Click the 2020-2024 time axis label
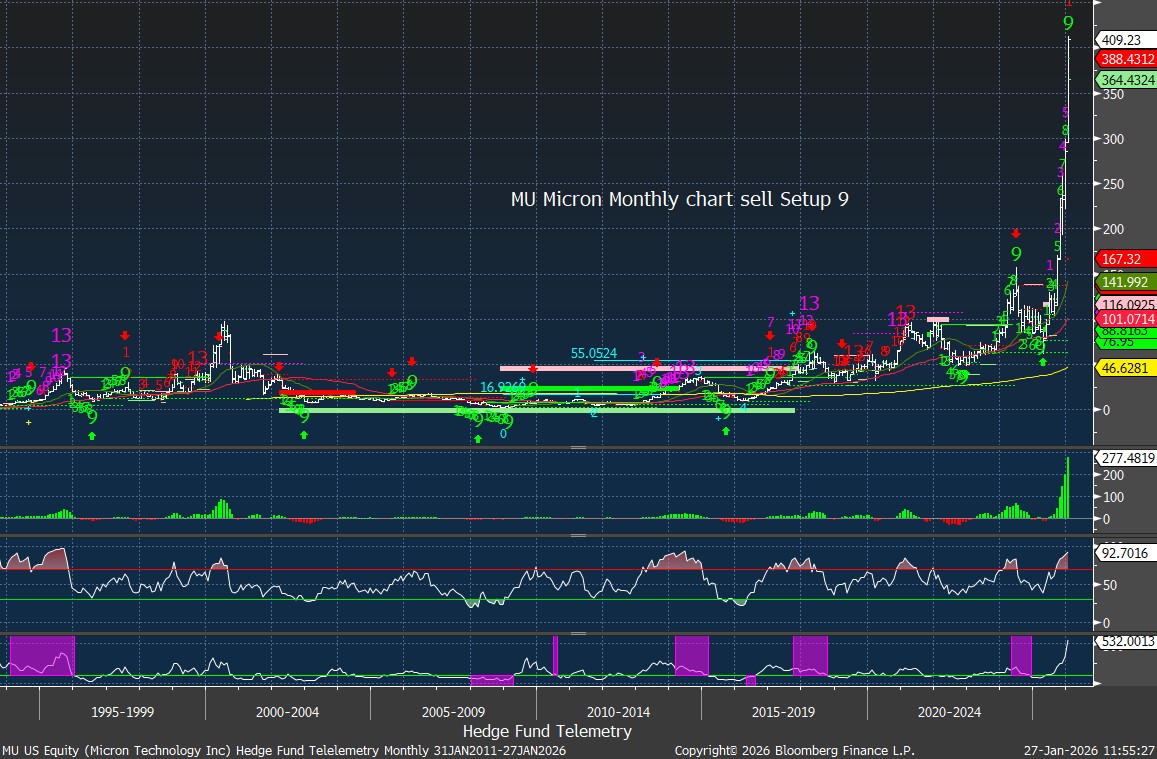 (x=949, y=712)
